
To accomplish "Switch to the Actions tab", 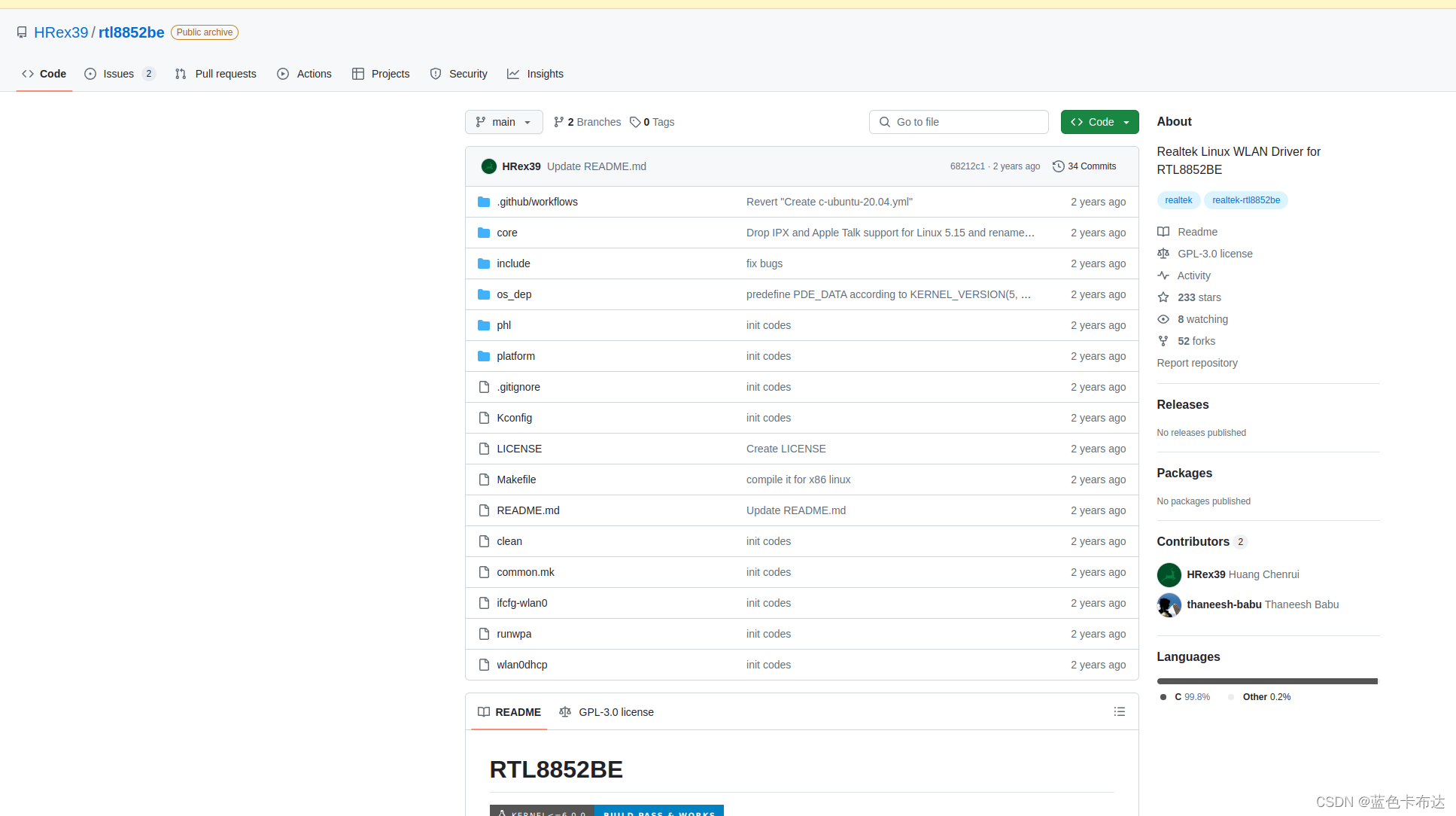I will [x=305, y=74].
